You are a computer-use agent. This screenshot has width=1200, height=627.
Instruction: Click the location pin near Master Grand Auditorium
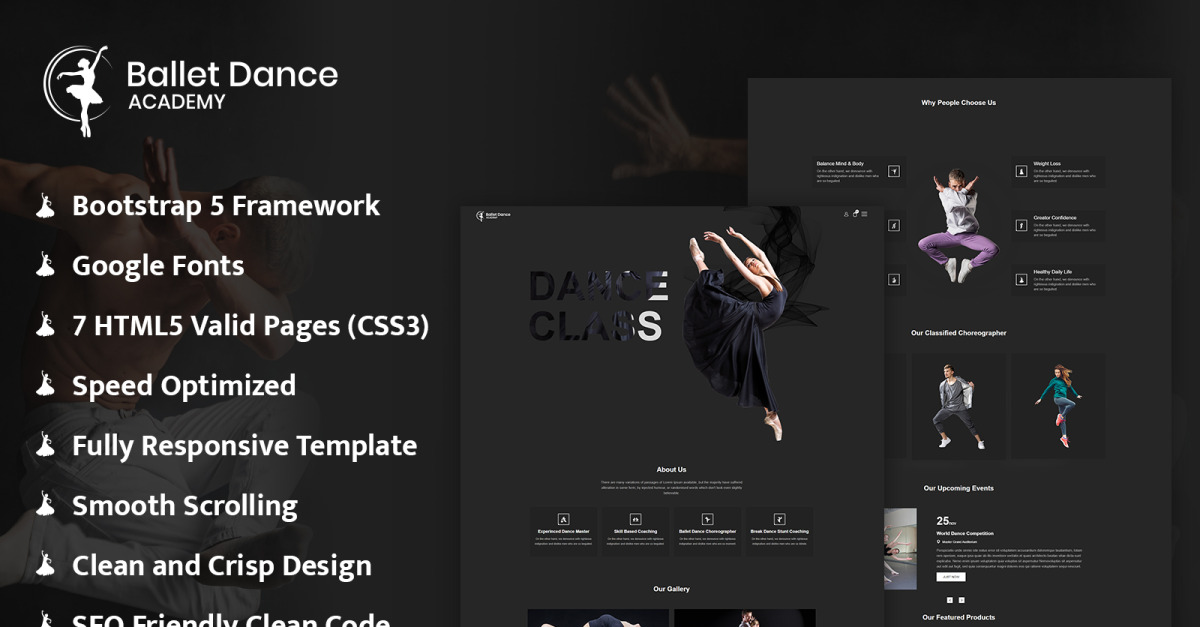pos(938,542)
